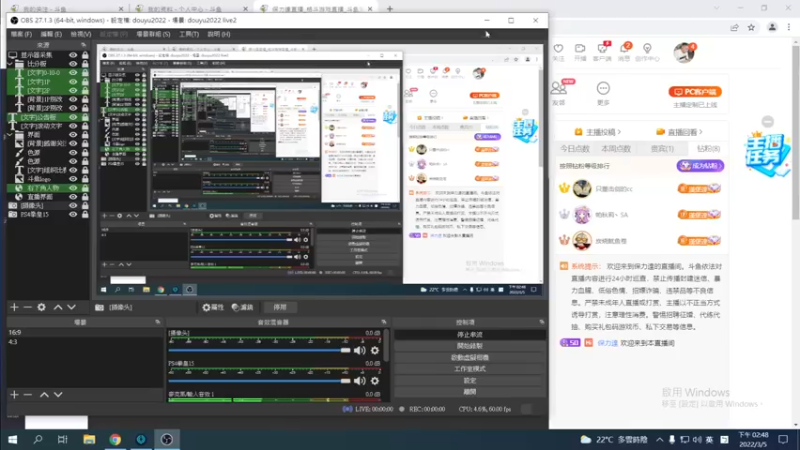Toggle visibility of PS4拳皇15 source
This screenshot has width=800, height=450.
73,214
